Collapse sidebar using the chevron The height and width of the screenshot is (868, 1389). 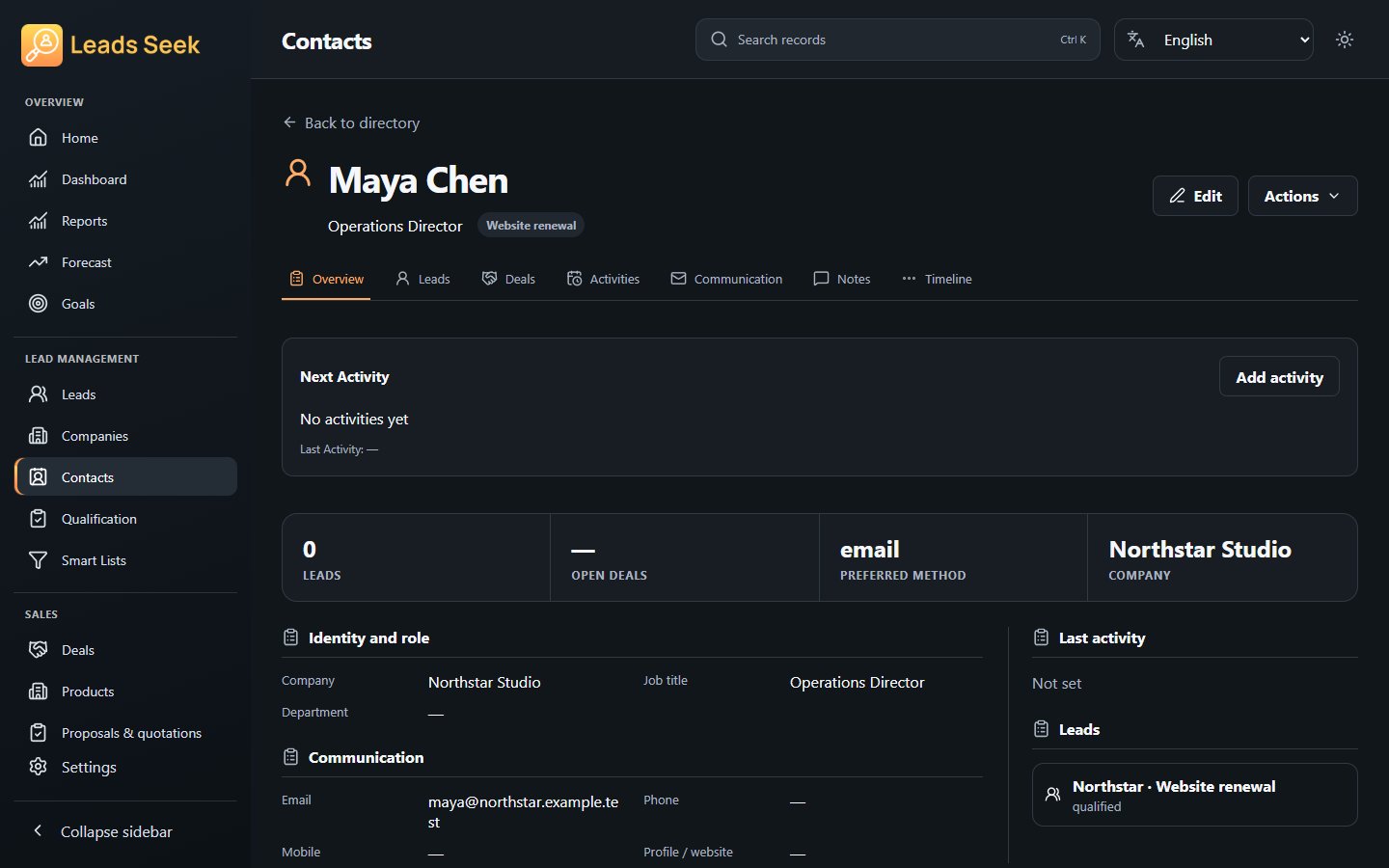pos(38,830)
